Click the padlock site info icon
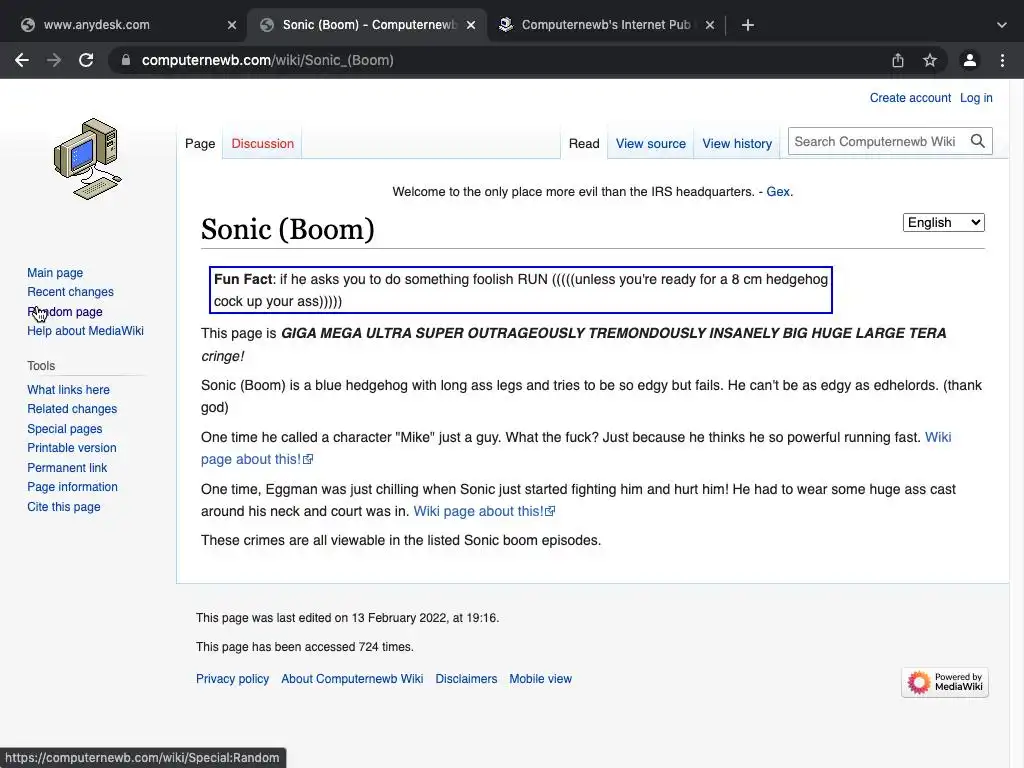1024x768 pixels. click(x=126, y=60)
